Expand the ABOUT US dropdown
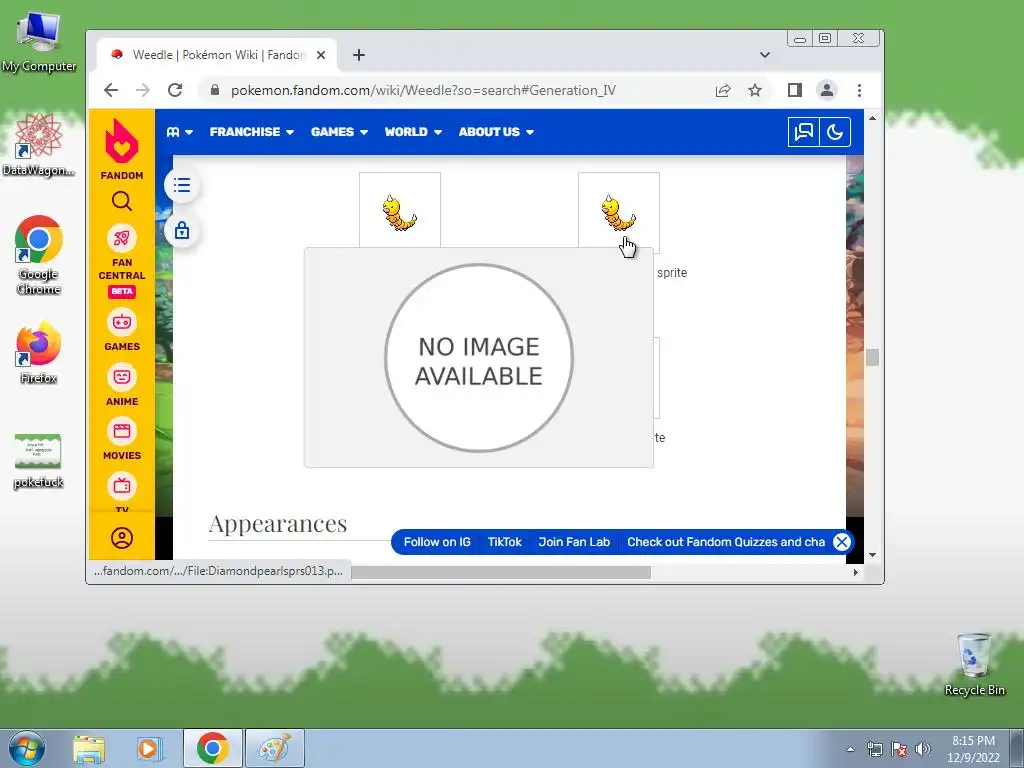Image resolution: width=1024 pixels, height=768 pixels. point(496,132)
